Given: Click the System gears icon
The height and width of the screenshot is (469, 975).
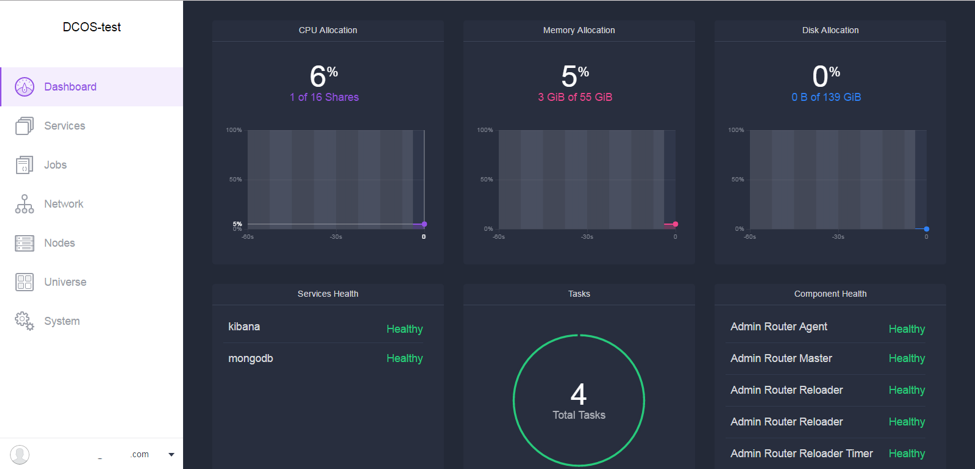Looking at the screenshot, I should click(25, 321).
